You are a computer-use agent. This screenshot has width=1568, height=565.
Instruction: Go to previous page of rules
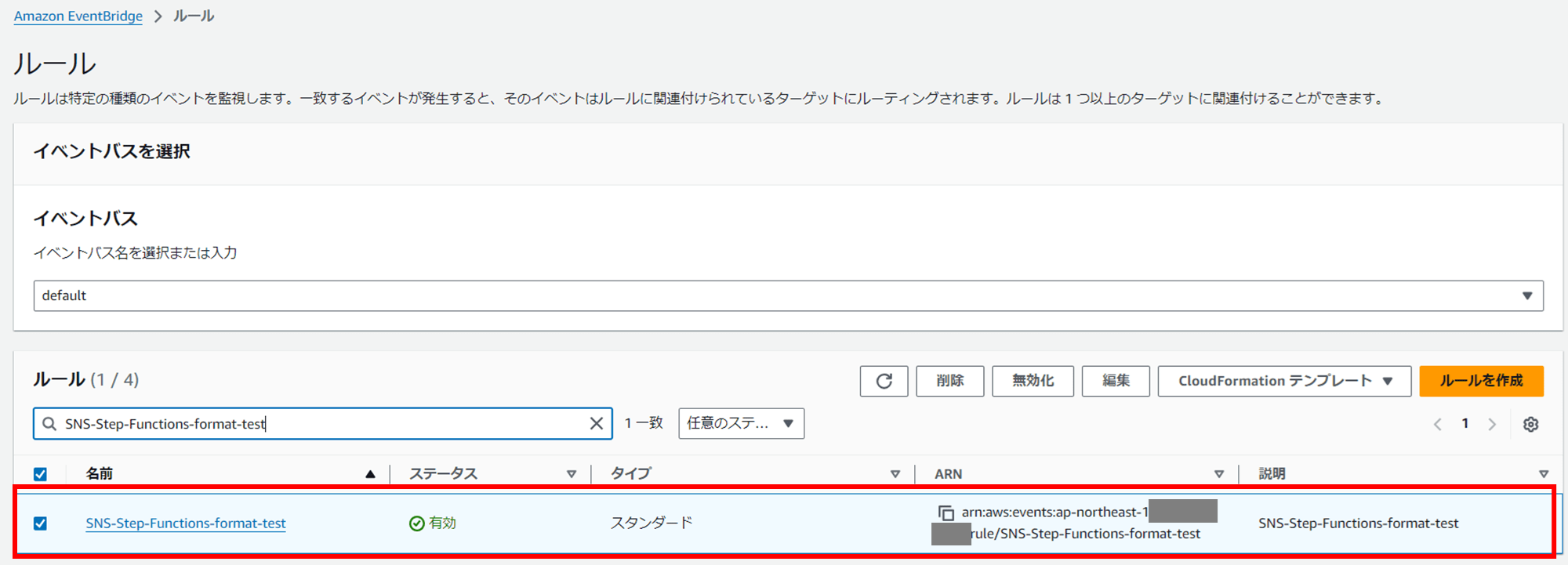(x=1437, y=424)
